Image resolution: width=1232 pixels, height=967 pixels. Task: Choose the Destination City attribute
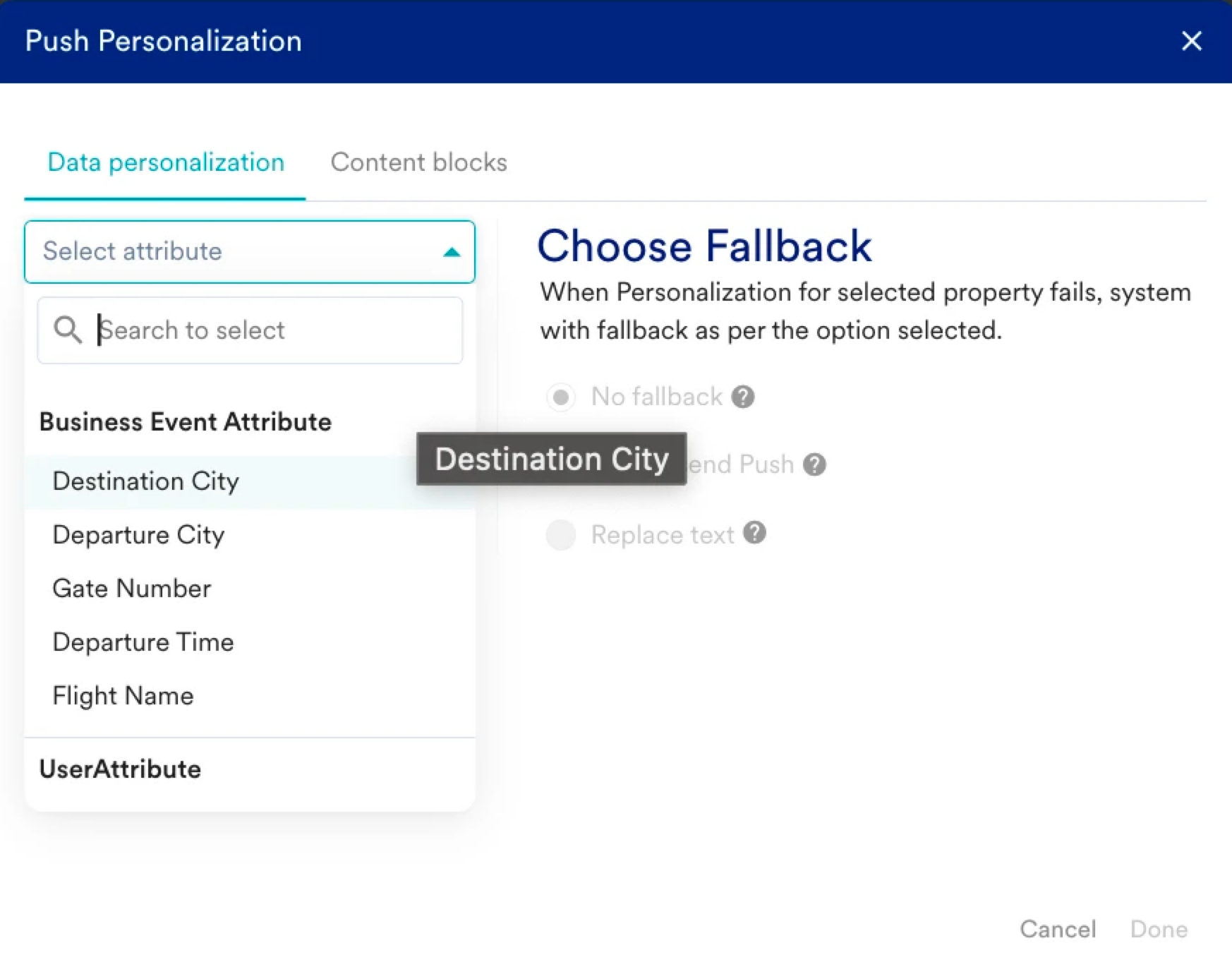point(250,481)
